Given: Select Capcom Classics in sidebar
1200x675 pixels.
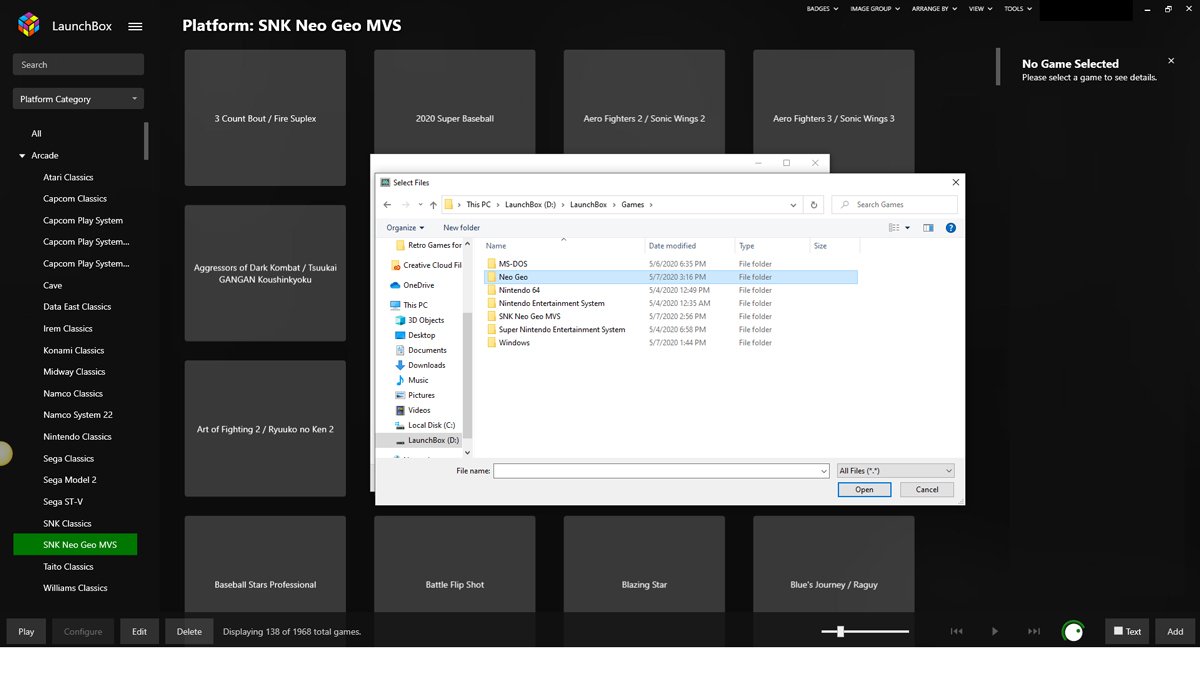Looking at the screenshot, I should pyautogui.click(x=75, y=199).
